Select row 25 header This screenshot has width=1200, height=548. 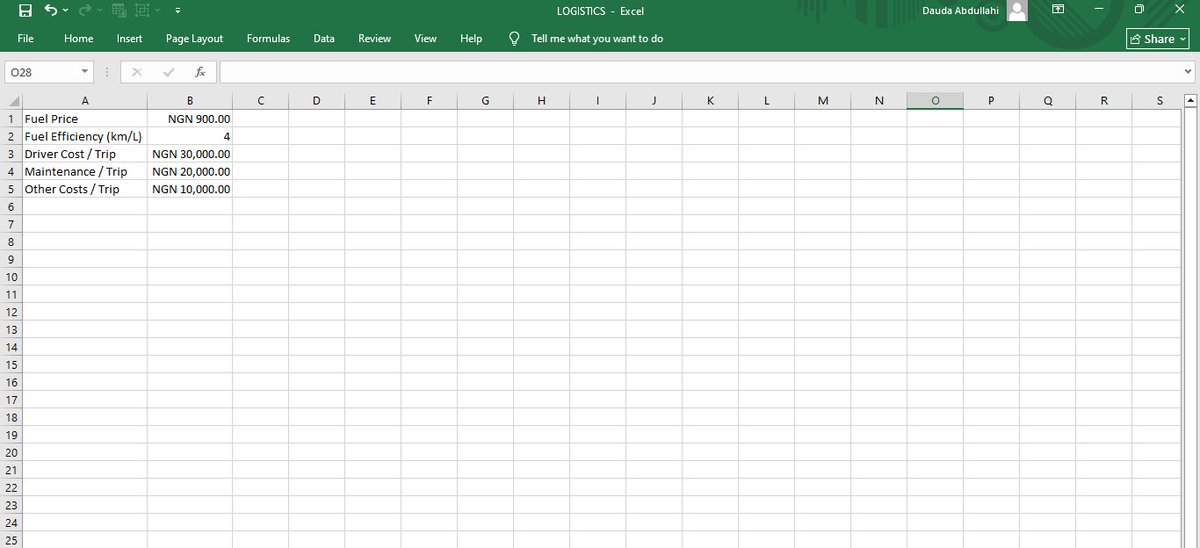(10, 540)
